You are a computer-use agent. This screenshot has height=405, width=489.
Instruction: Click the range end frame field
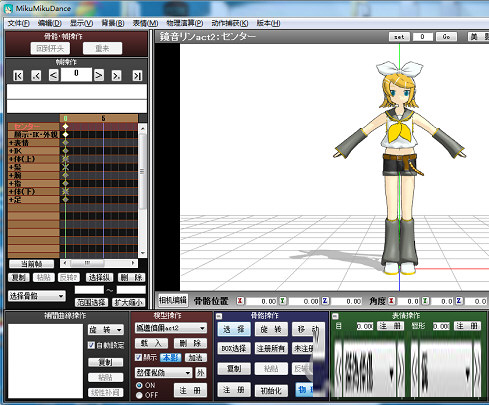(x=131, y=290)
